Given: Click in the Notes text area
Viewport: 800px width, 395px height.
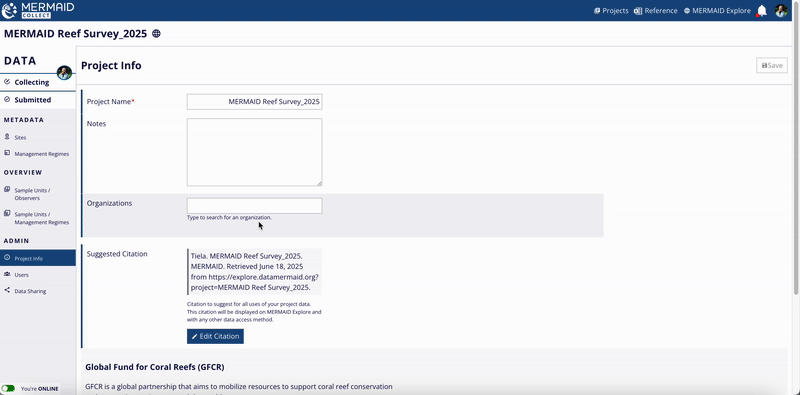Looking at the screenshot, I should [x=254, y=152].
